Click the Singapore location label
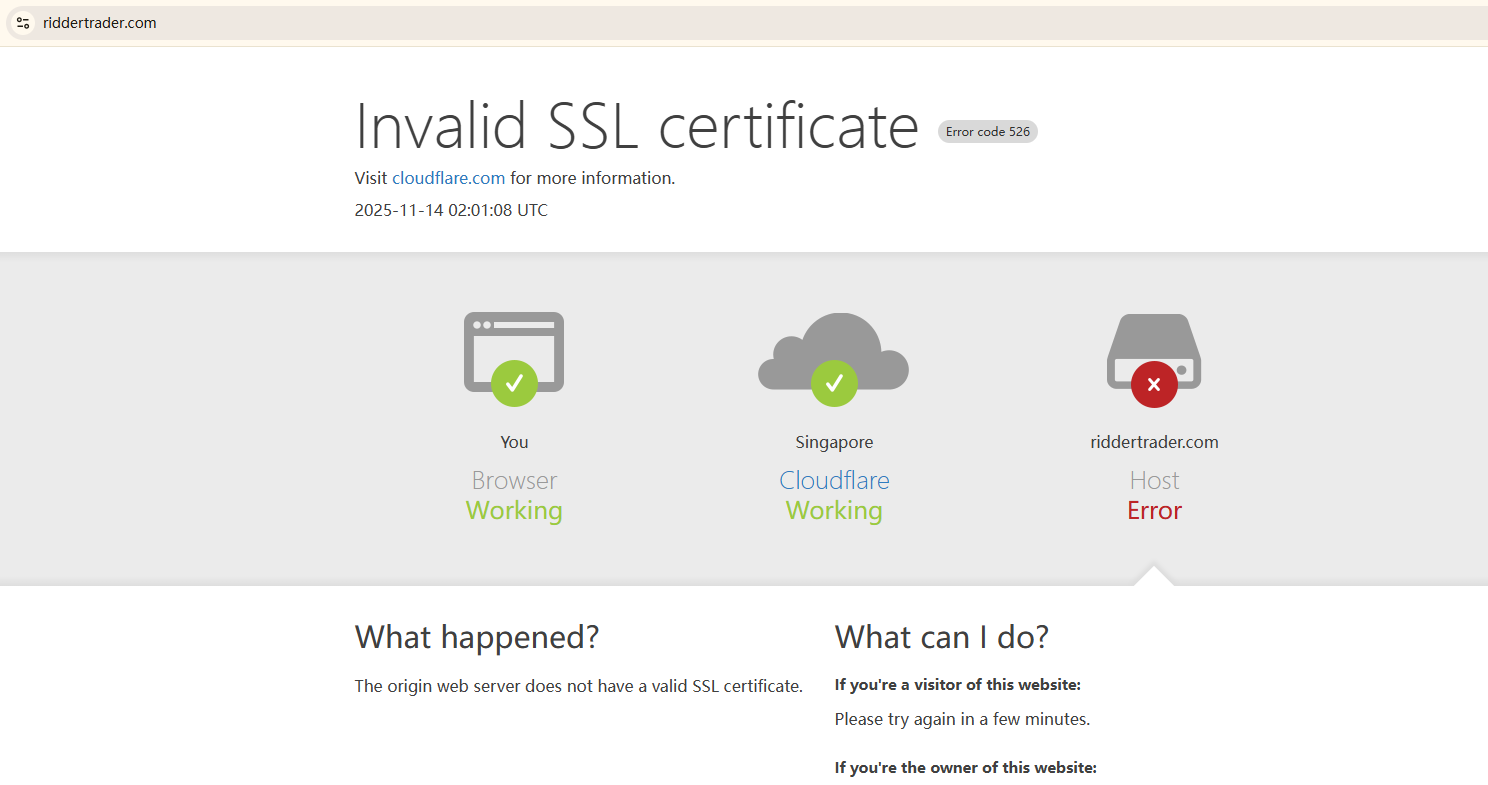1488x785 pixels. point(834,442)
